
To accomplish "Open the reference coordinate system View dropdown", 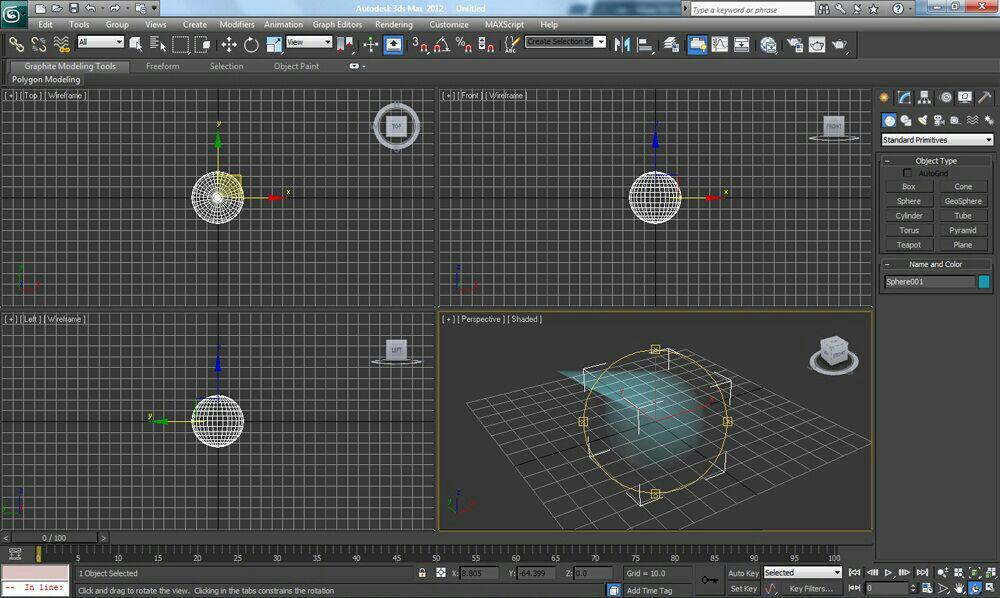I will (x=309, y=42).
